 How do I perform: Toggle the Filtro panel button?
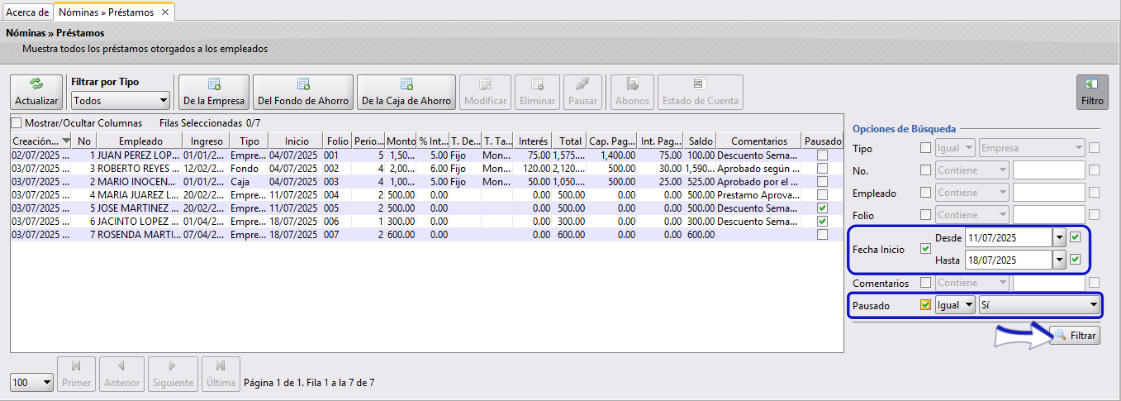pos(1092,92)
